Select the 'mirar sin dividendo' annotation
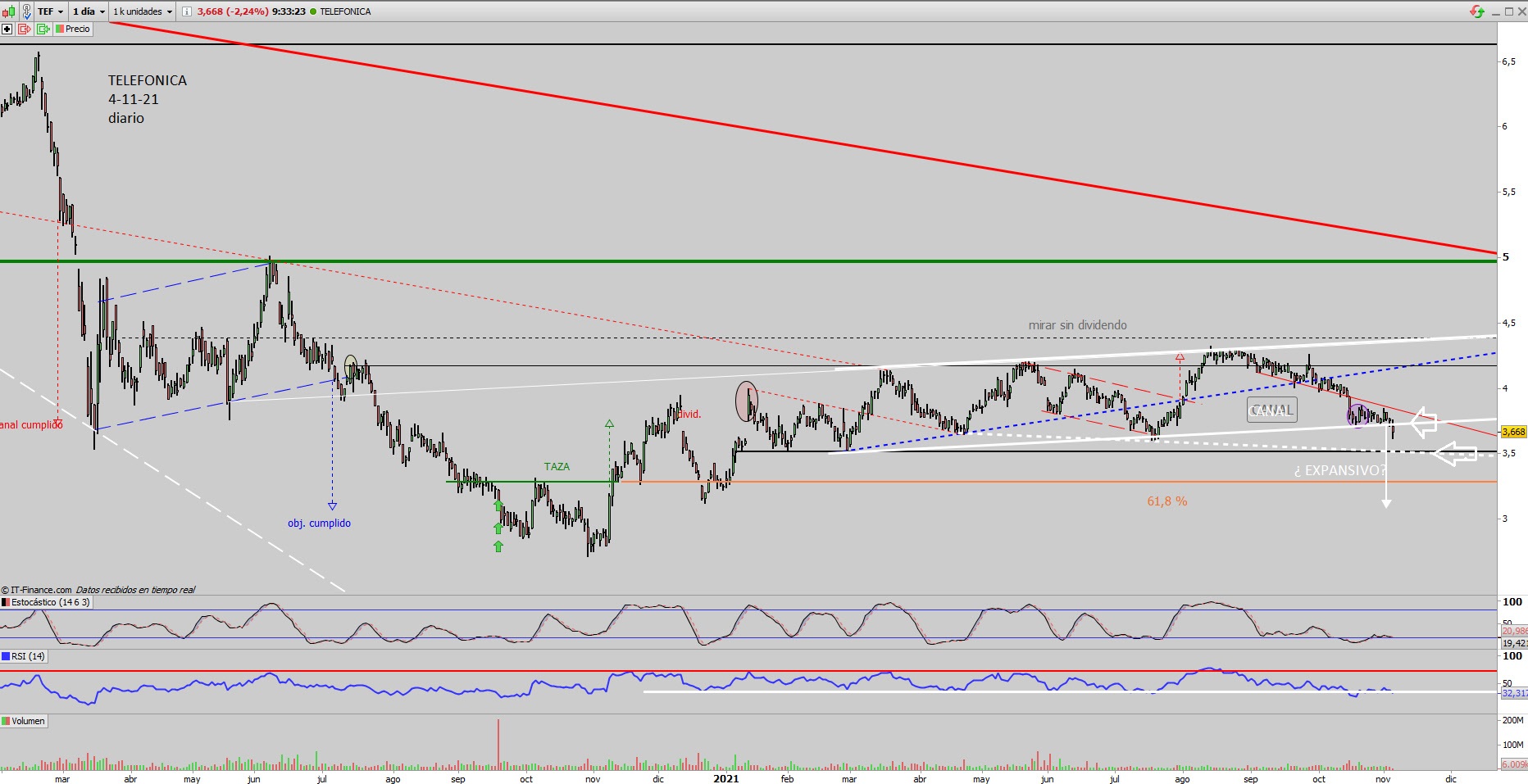The width and height of the screenshot is (1528, 784). pos(1077,325)
